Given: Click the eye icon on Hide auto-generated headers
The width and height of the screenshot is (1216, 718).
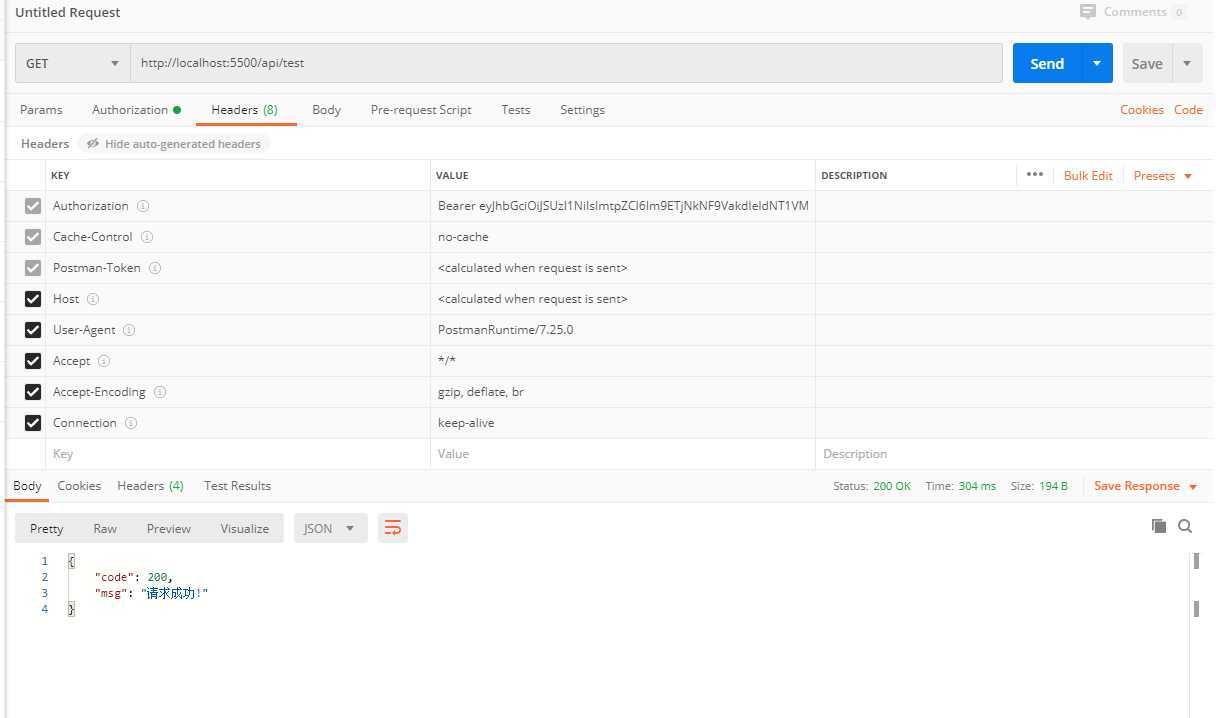Looking at the screenshot, I should [93, 144].
